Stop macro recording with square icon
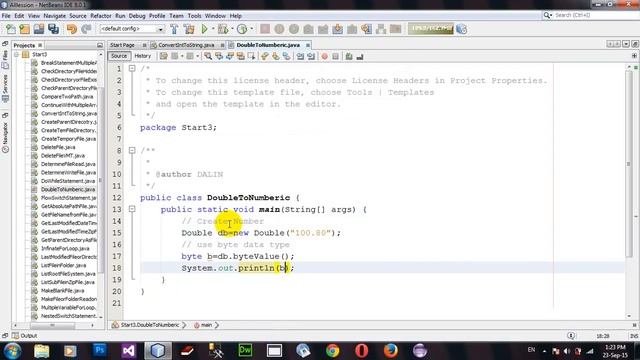640x360 pixels. 335,56
